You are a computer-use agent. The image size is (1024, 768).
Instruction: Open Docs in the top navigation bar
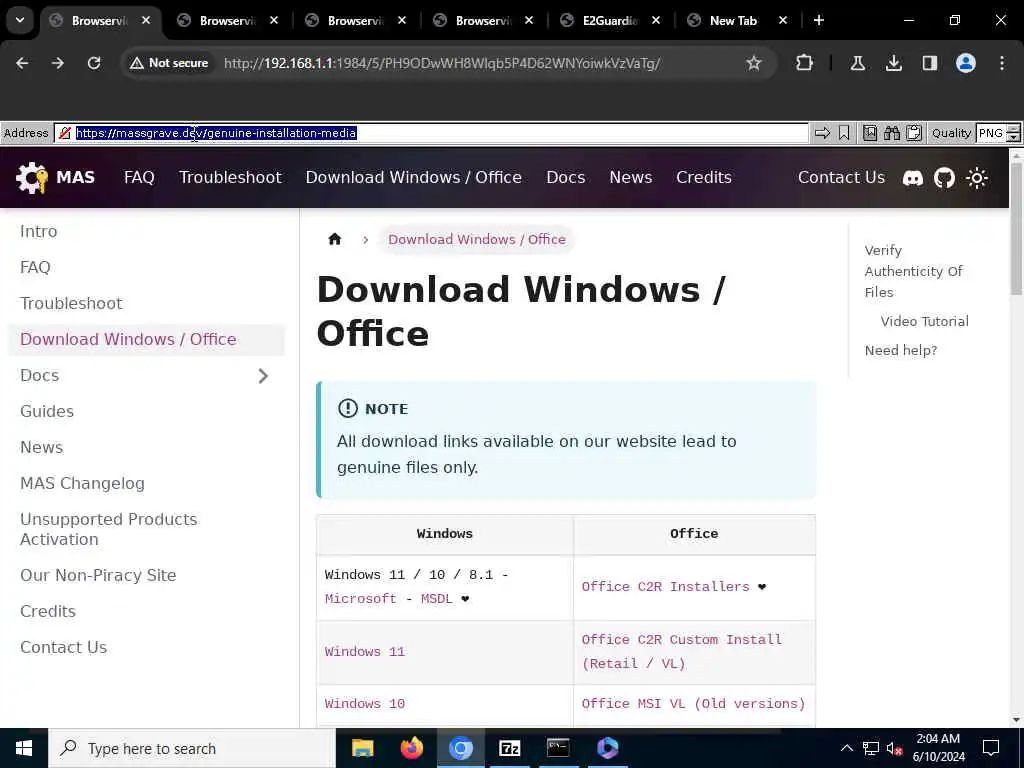566,178
